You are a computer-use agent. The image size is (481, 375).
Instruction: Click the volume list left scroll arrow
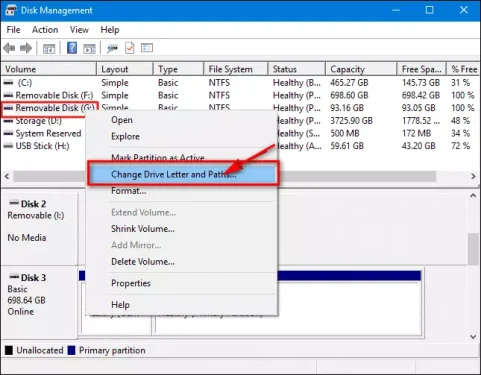[x=7, y=176]
